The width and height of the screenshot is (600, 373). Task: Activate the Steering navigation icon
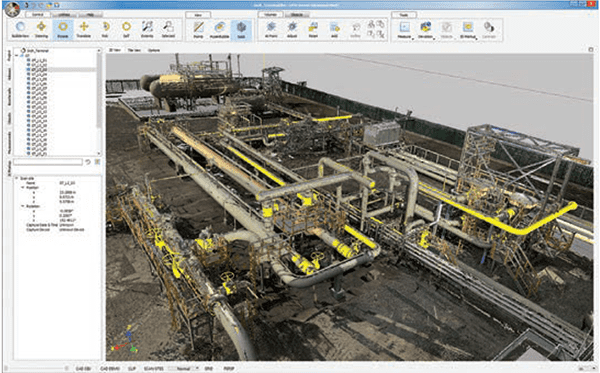[x=41, y=29]
